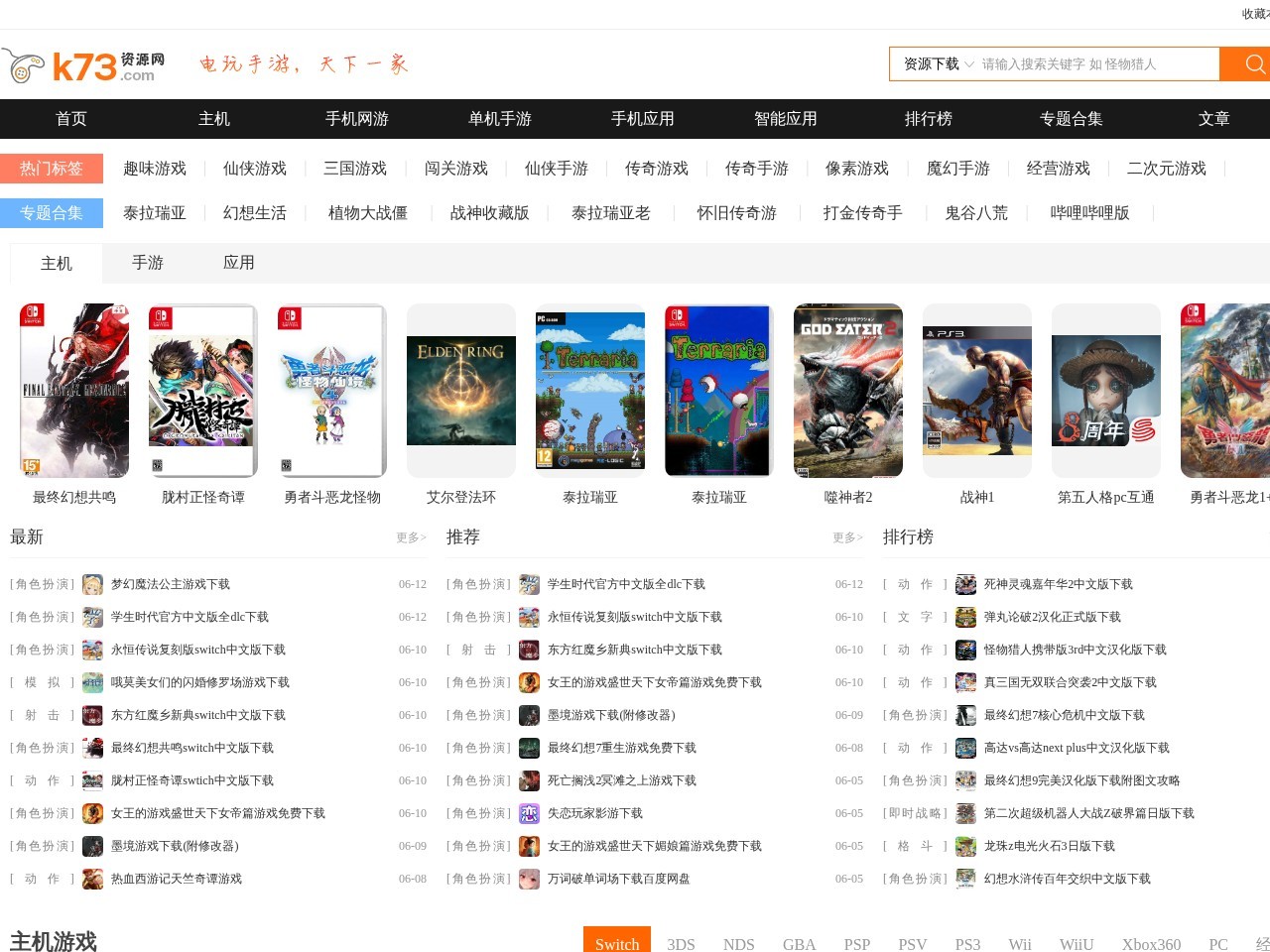Click the purple 失恋玩家影游下载 icon
The height and width of the screenshot is (952, 1270).
530,813
